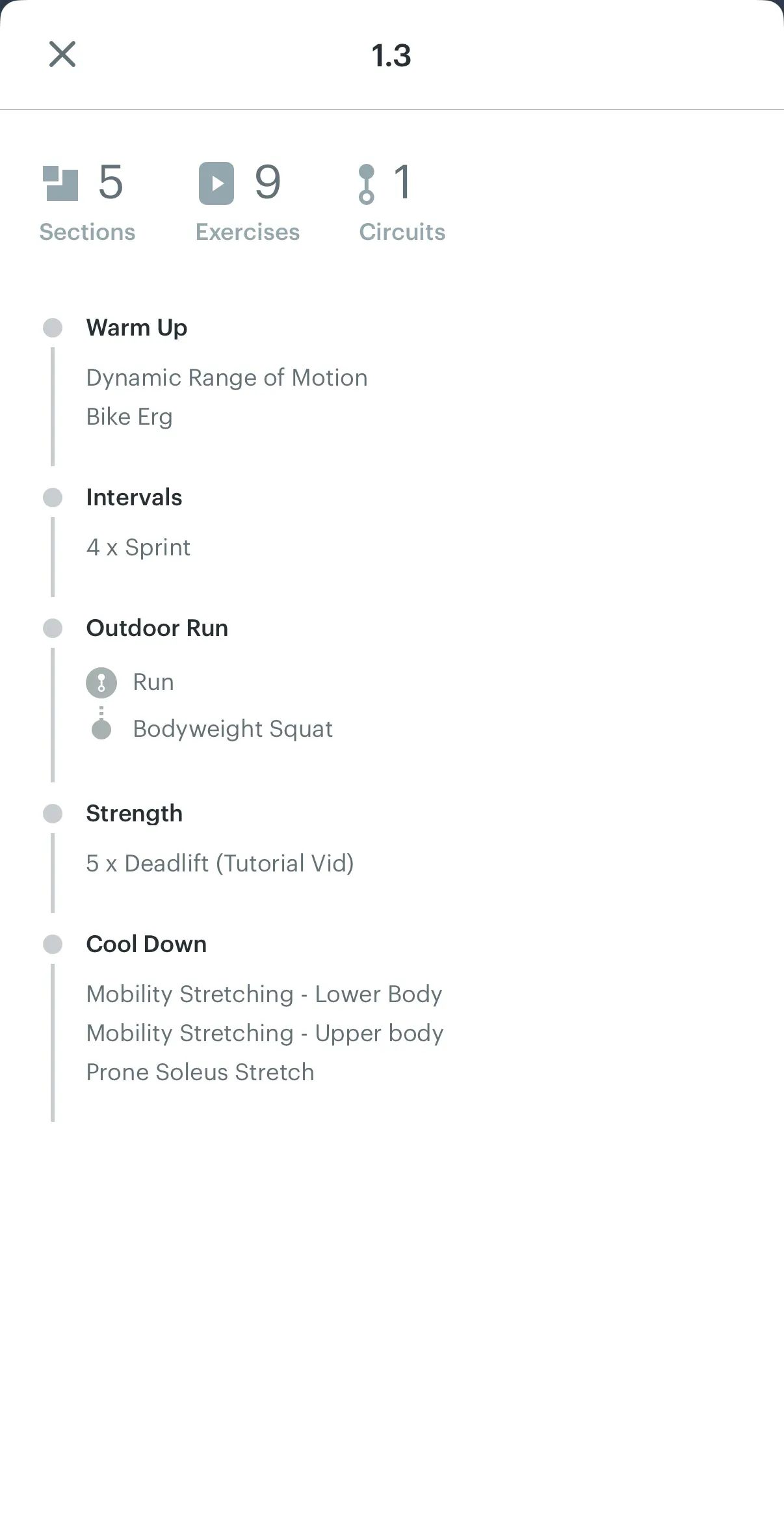
Task: Select Mobility Stretching - Lower Body
Action: click(x=265, y=994)
